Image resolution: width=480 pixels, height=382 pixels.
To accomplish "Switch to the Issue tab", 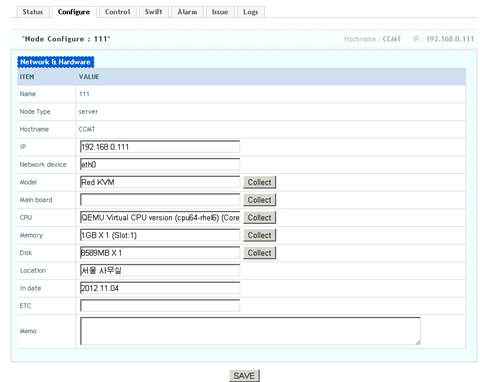I will pos(220,12).
